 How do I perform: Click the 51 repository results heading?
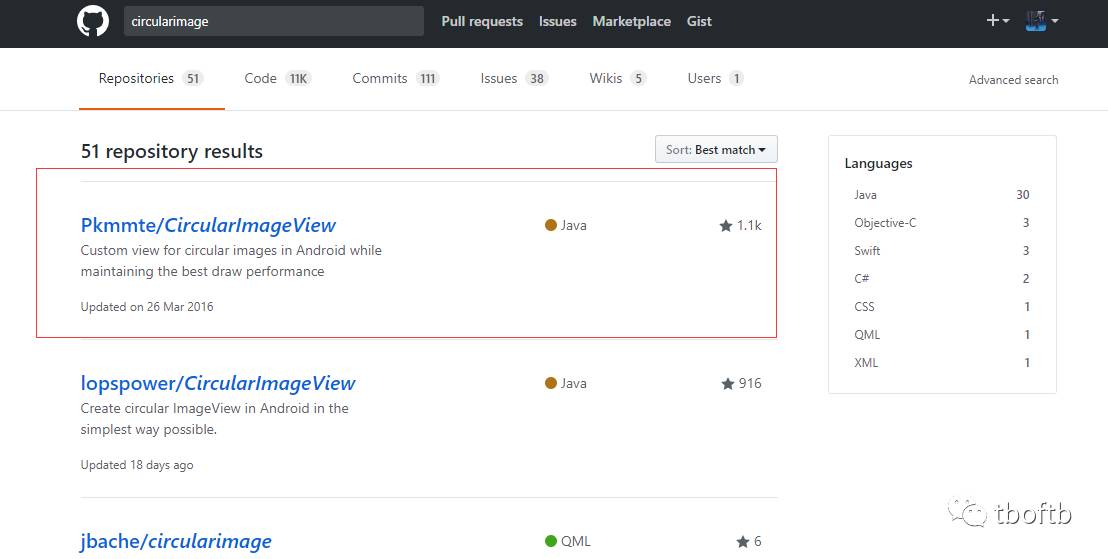coord(172,151)
